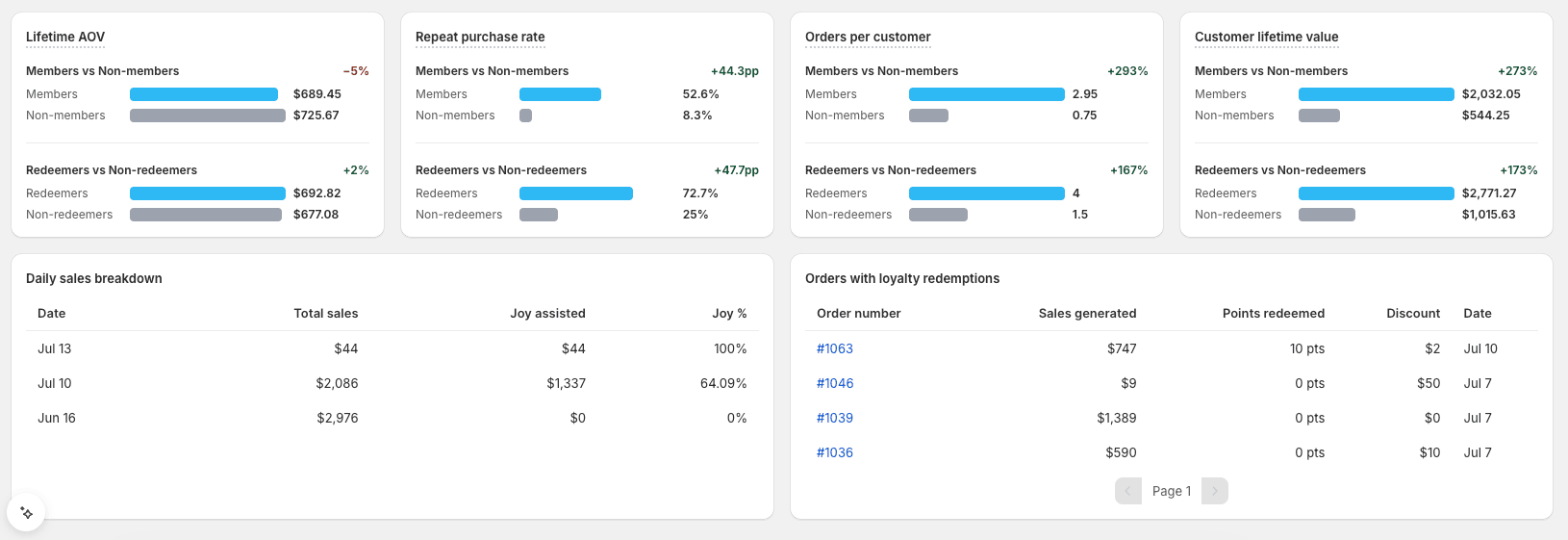
Task: Click Redeemers bar in Customer lifetime value
Action: [x=1377, y=193]
